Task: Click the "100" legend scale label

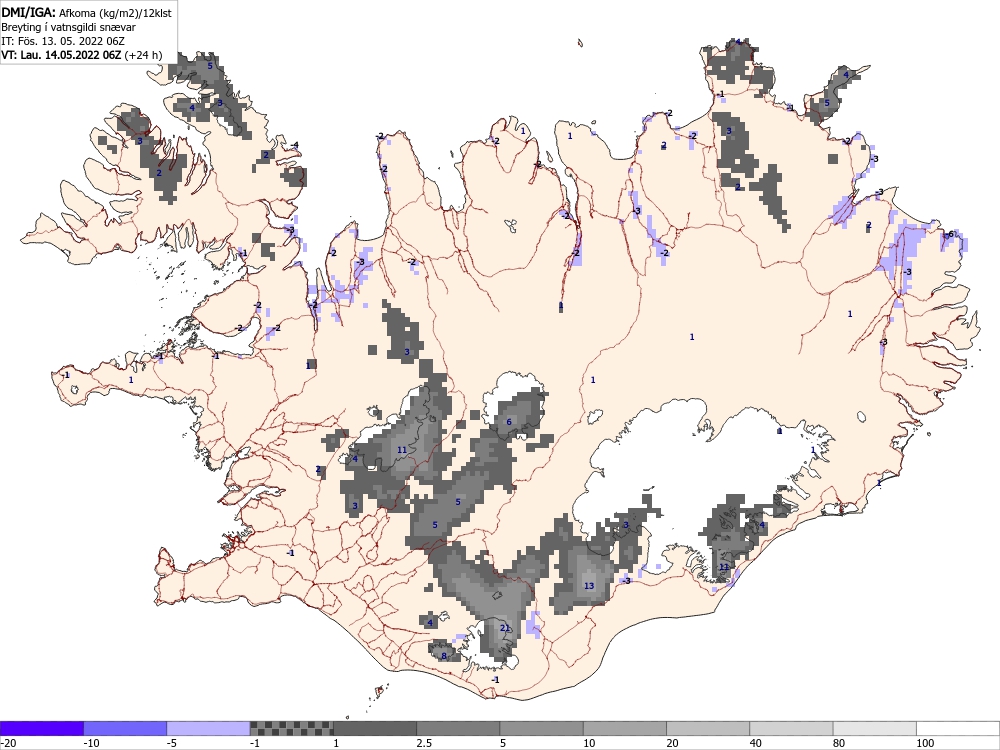Action: tap(925, 743)
